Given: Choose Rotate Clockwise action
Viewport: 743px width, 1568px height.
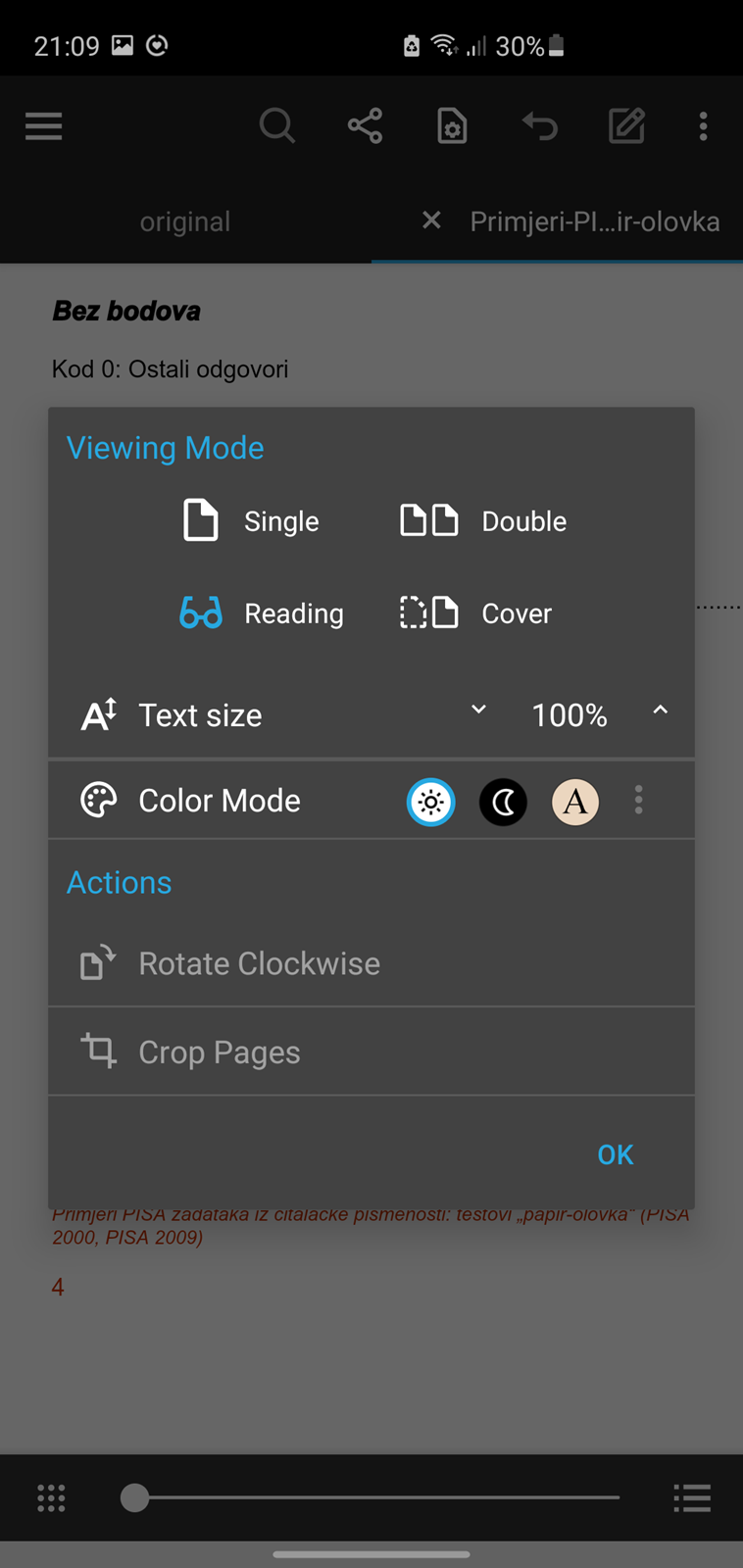Looking at the screenshot, I should [x=371, y=963].
